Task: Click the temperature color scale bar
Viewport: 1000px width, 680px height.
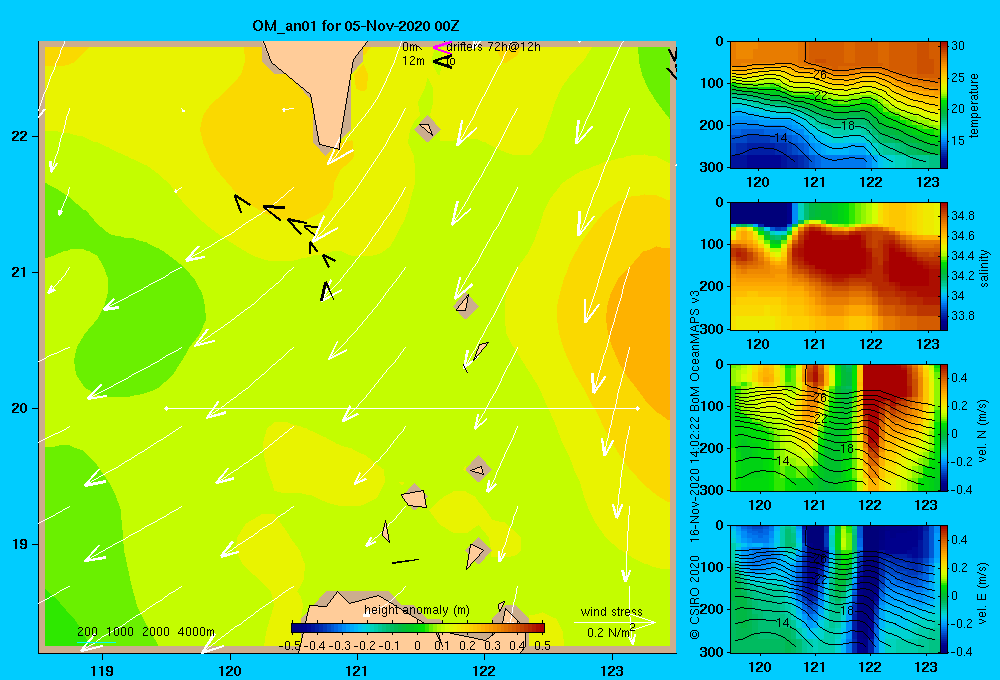Action: point(943,105)
